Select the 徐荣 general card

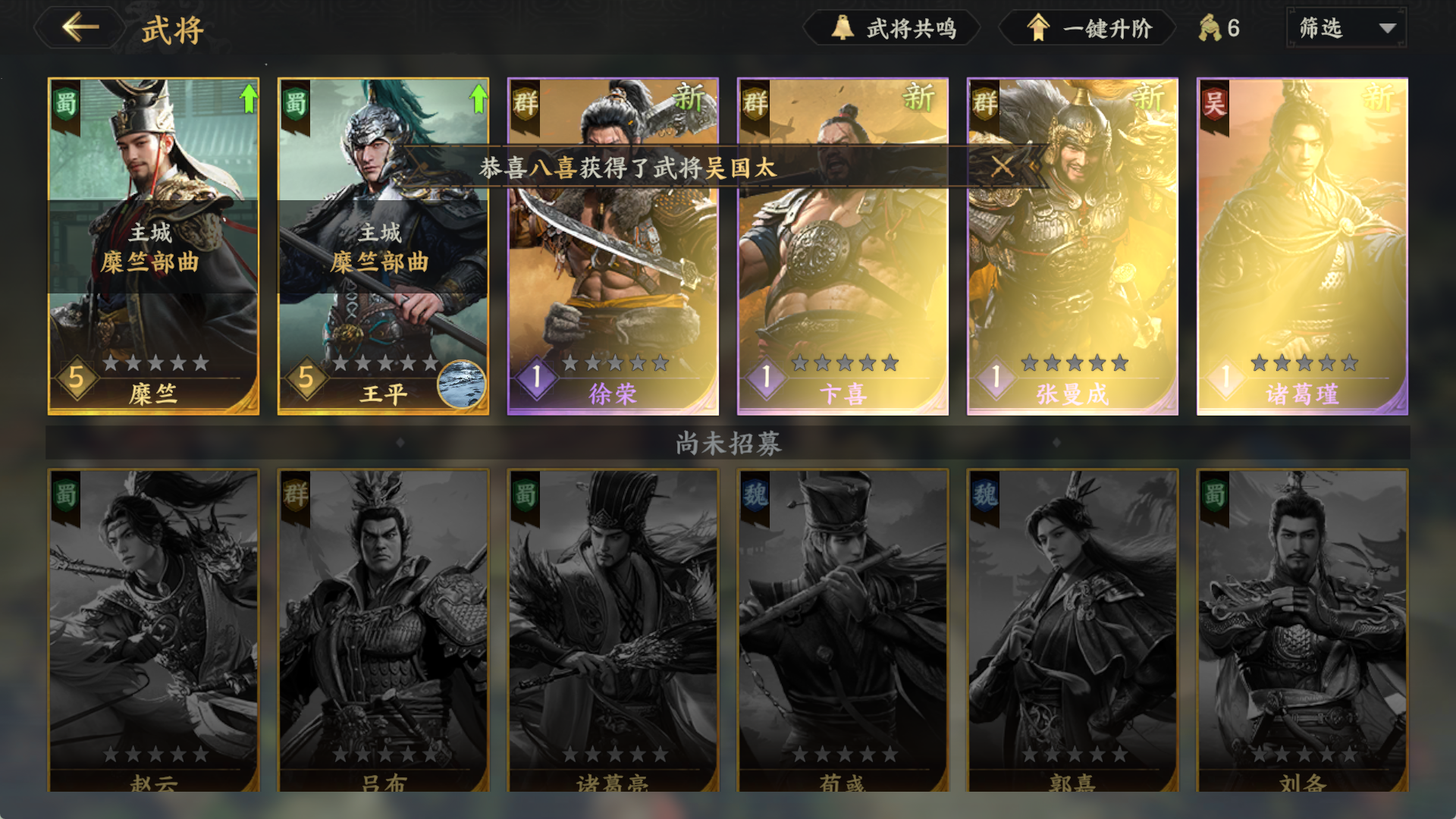613,246
